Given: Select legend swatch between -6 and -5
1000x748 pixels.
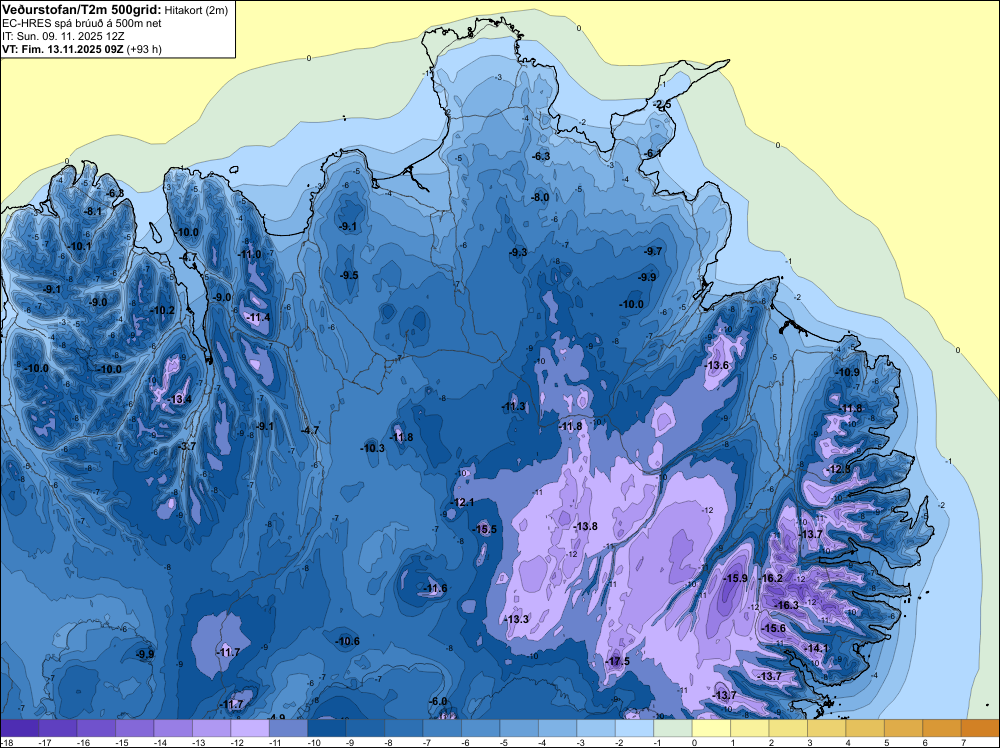Looking at the screenshot, I should (481, 728).
